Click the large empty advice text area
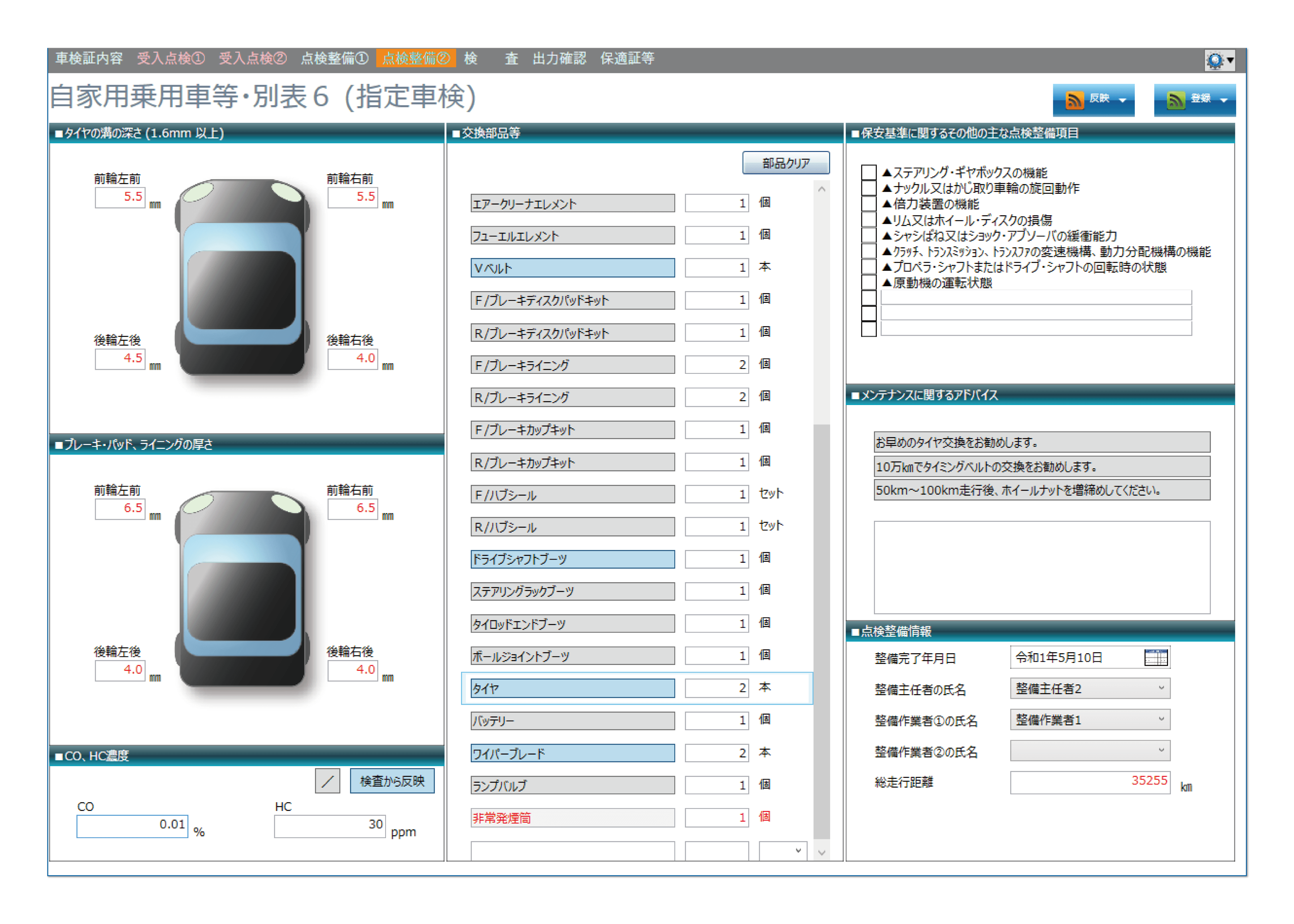The height and width of the screenshot is (924, 1294). [1041, 567]
